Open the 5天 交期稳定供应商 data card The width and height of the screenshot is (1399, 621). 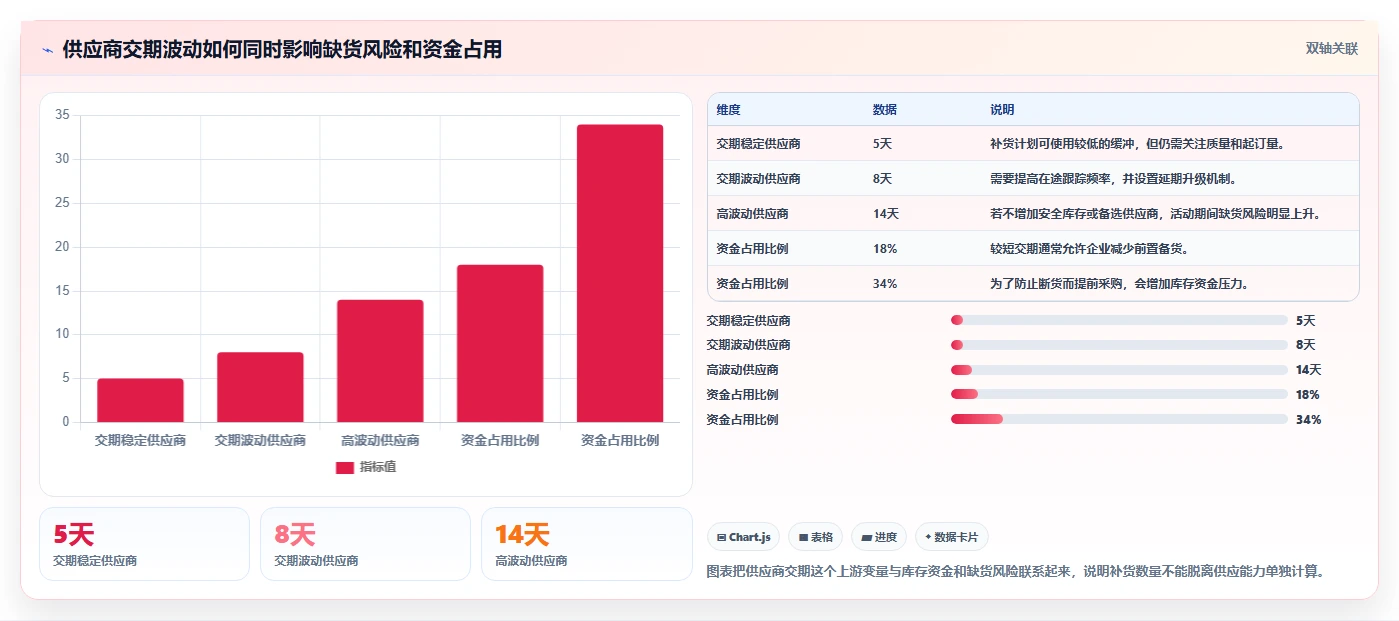point(144,544)
